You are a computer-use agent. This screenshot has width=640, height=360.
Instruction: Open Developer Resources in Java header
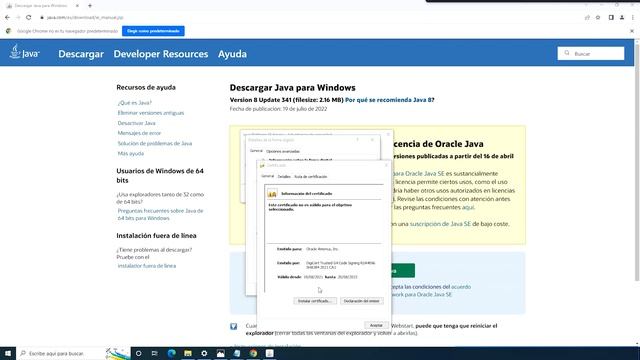(161, 54)
